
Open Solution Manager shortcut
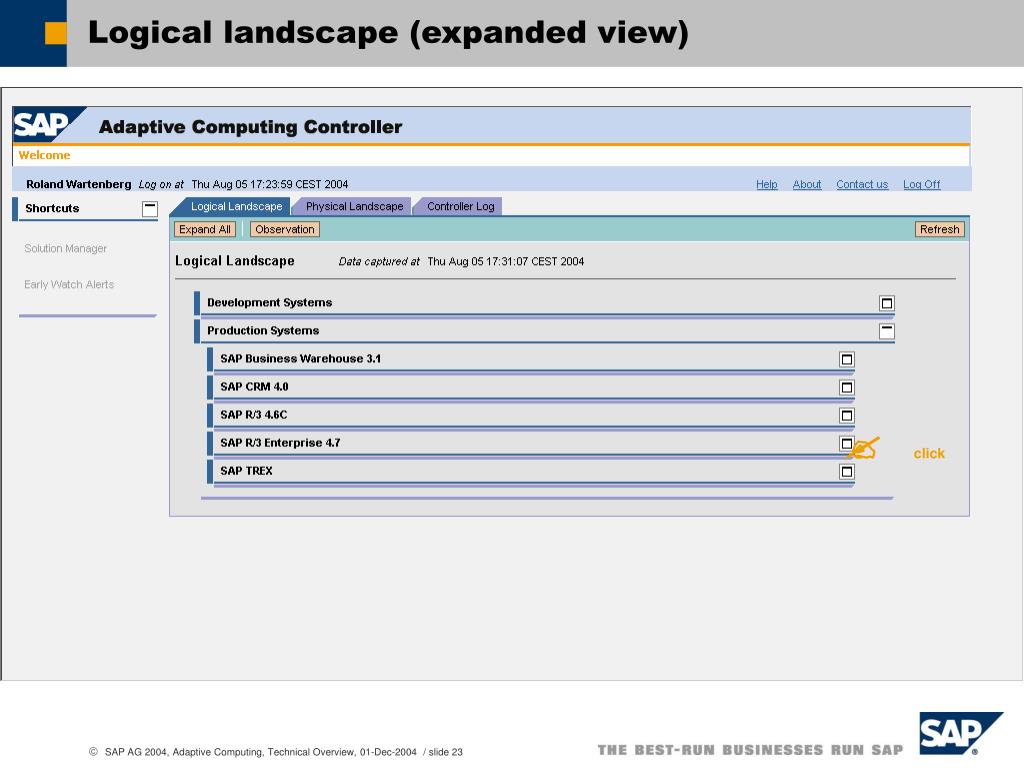tap(65, 248)
